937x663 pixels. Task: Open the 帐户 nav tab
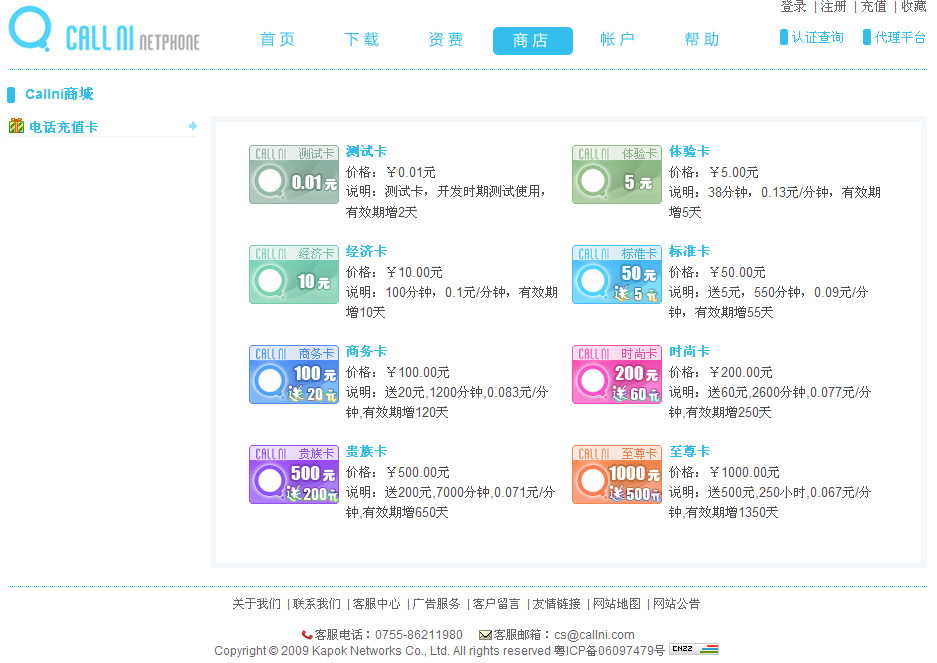click(x=617, y=39)
